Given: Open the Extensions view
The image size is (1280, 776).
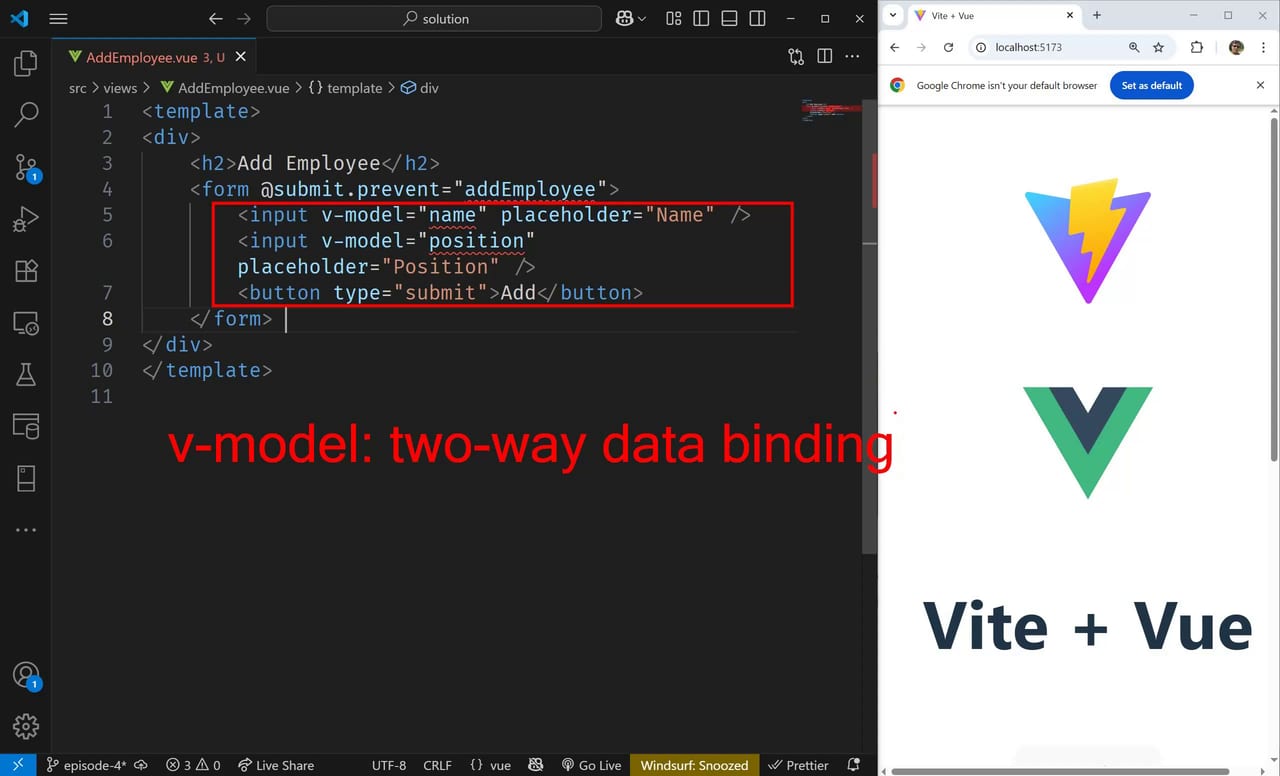Looking at the screenshot, I should coord(26,271).
